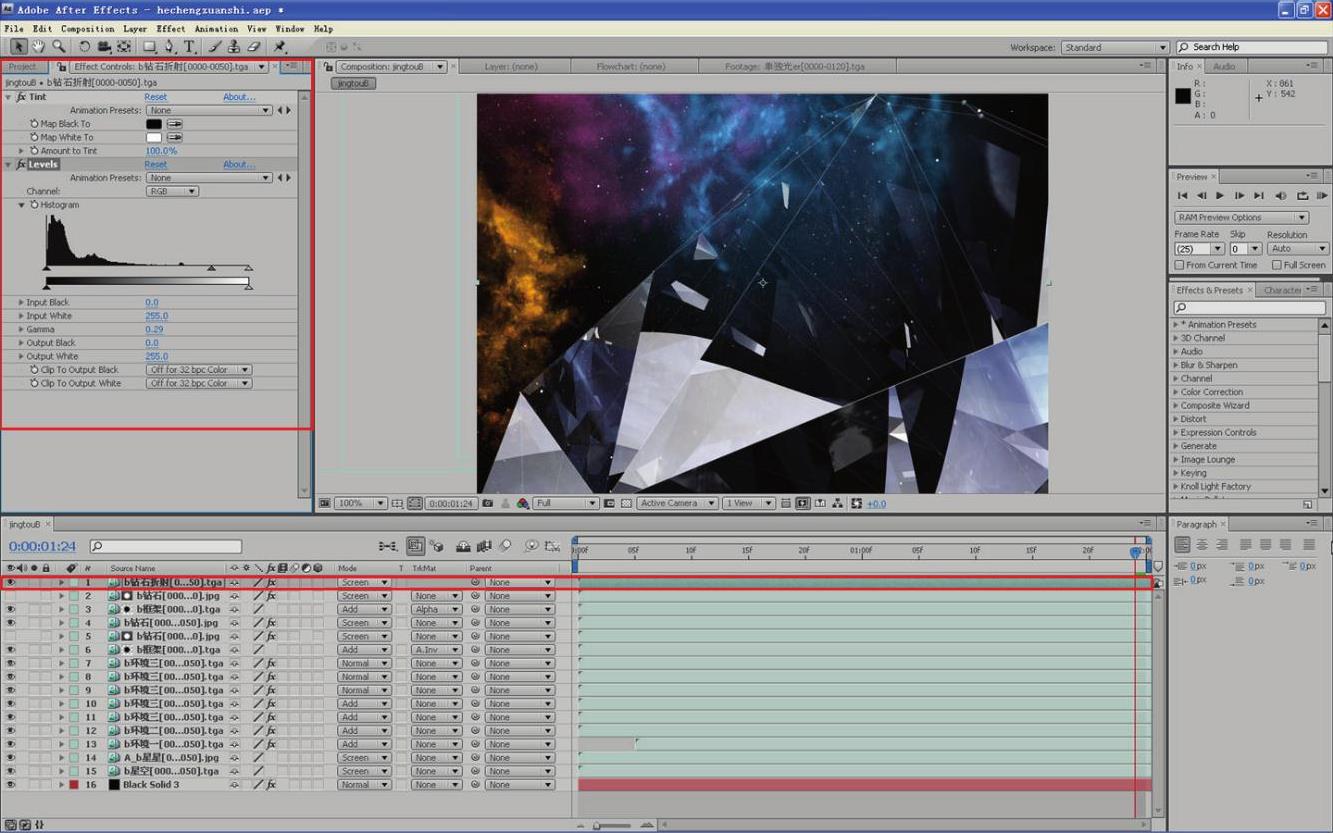The height and width of the screenshot is (833, 1333).
Task: Click About link for Levels effect
Action: 238,164
